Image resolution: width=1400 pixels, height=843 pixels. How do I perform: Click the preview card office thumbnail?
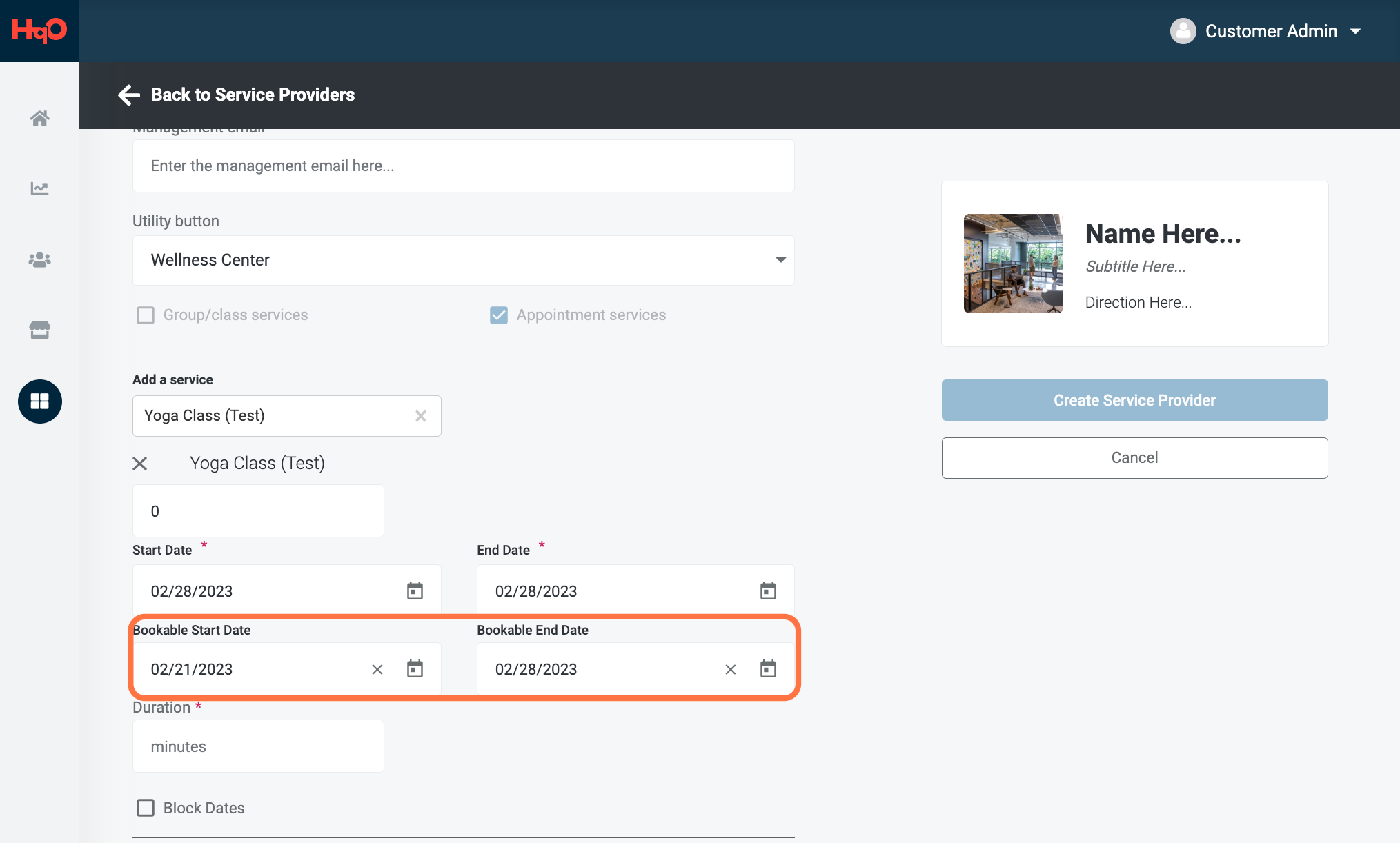pyautogui.click(x=1013, y=264)
